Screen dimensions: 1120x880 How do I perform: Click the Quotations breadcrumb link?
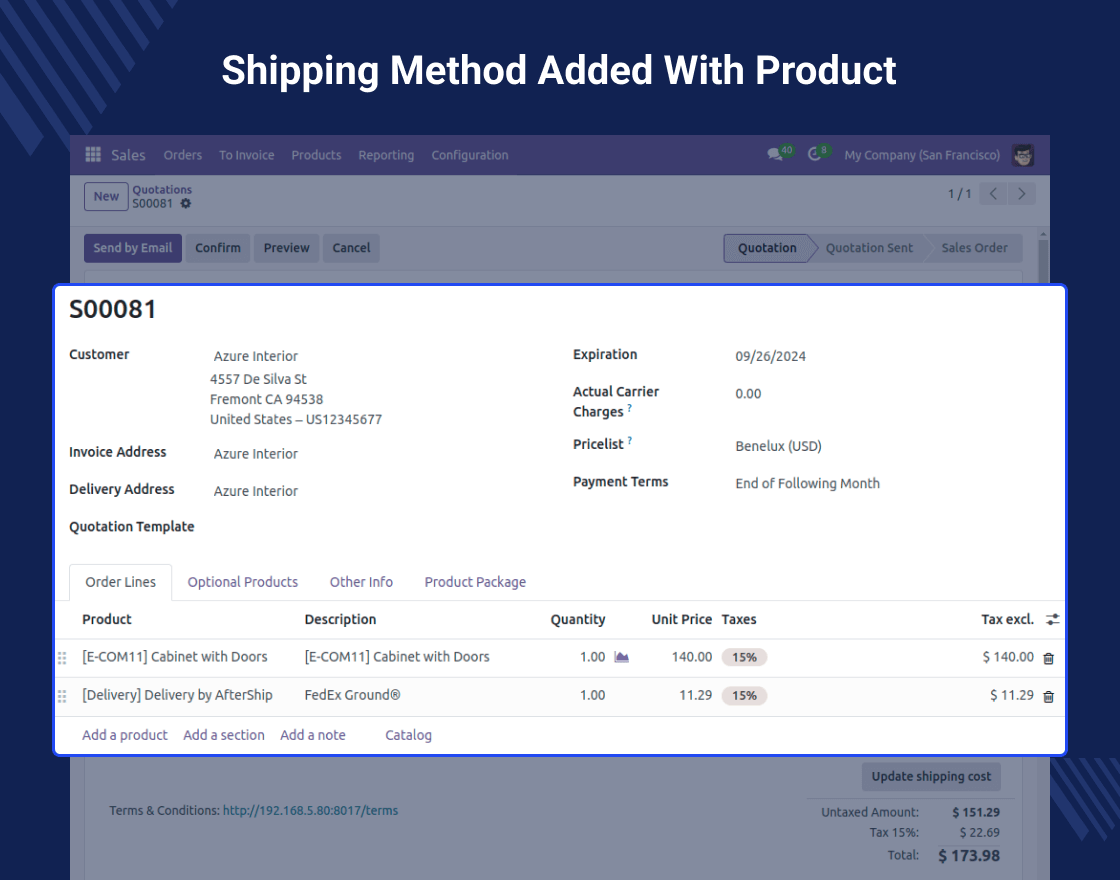(x=162, y=189)
